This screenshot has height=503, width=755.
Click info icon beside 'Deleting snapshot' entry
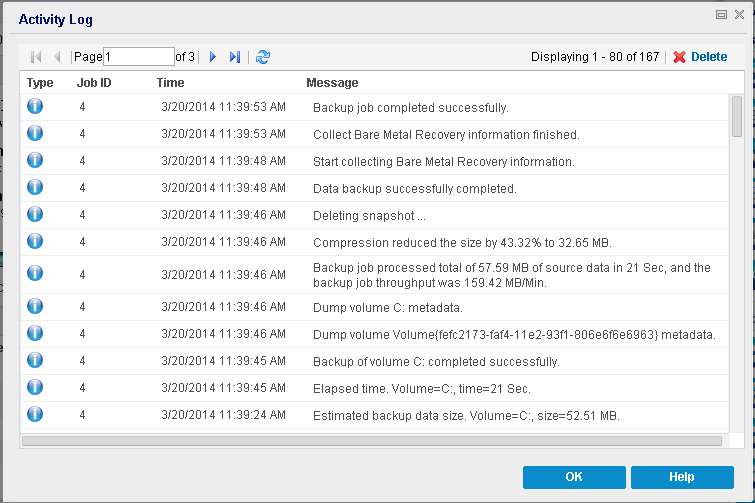coord(35,215)
